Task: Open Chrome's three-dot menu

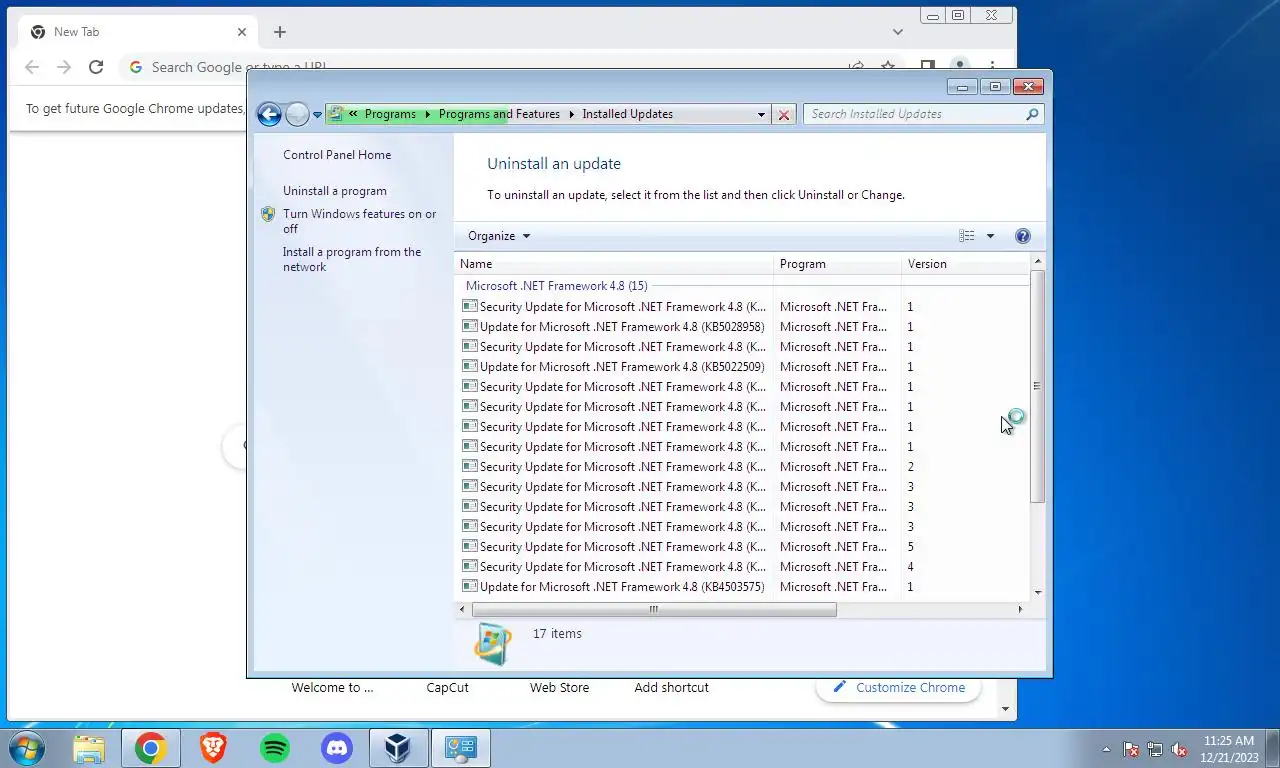Action: click(992, 67)
